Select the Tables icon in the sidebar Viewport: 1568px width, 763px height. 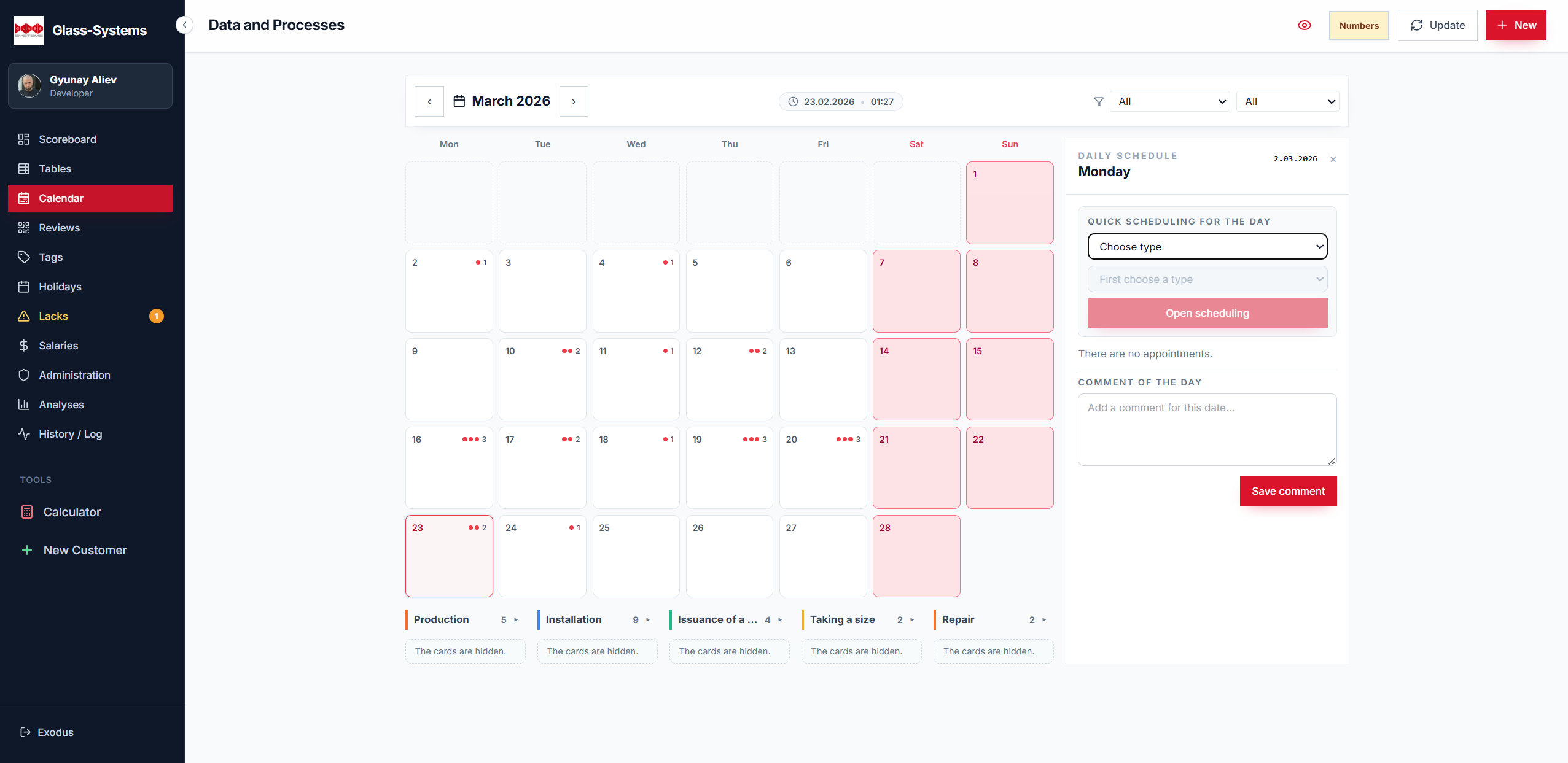coord(24,169)
